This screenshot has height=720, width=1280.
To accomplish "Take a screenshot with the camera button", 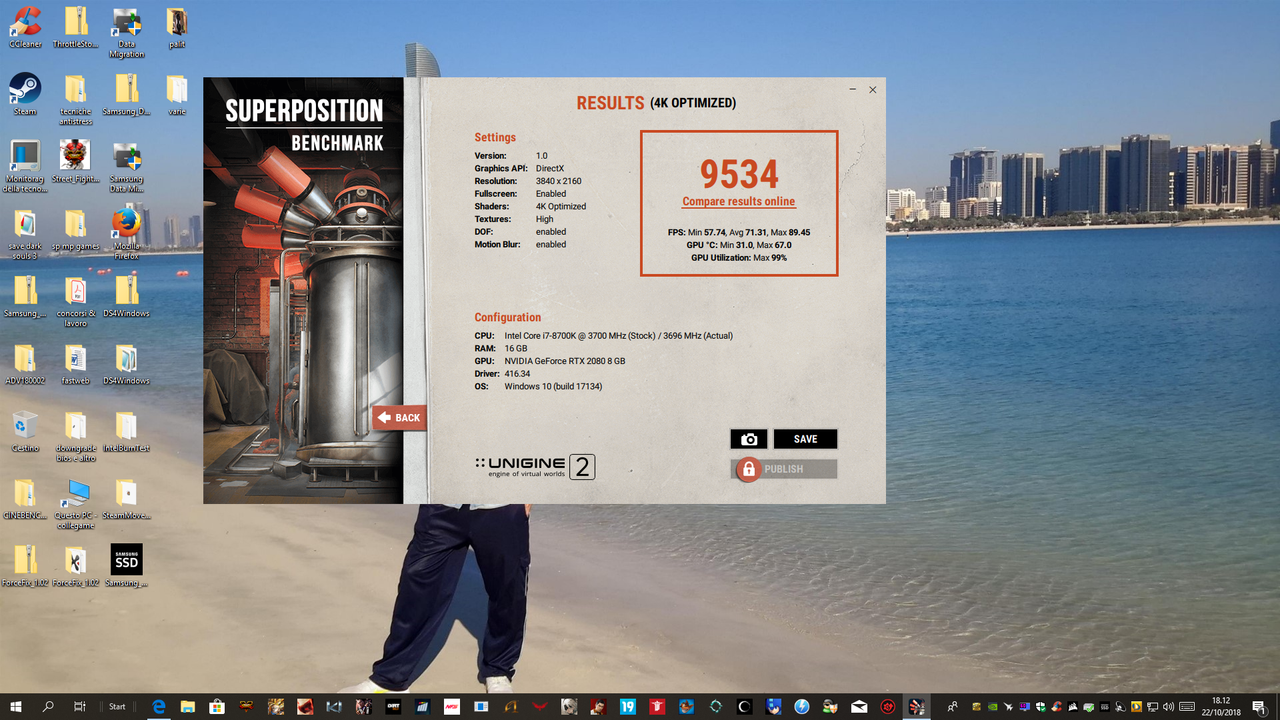I will [x=749, y=439].
